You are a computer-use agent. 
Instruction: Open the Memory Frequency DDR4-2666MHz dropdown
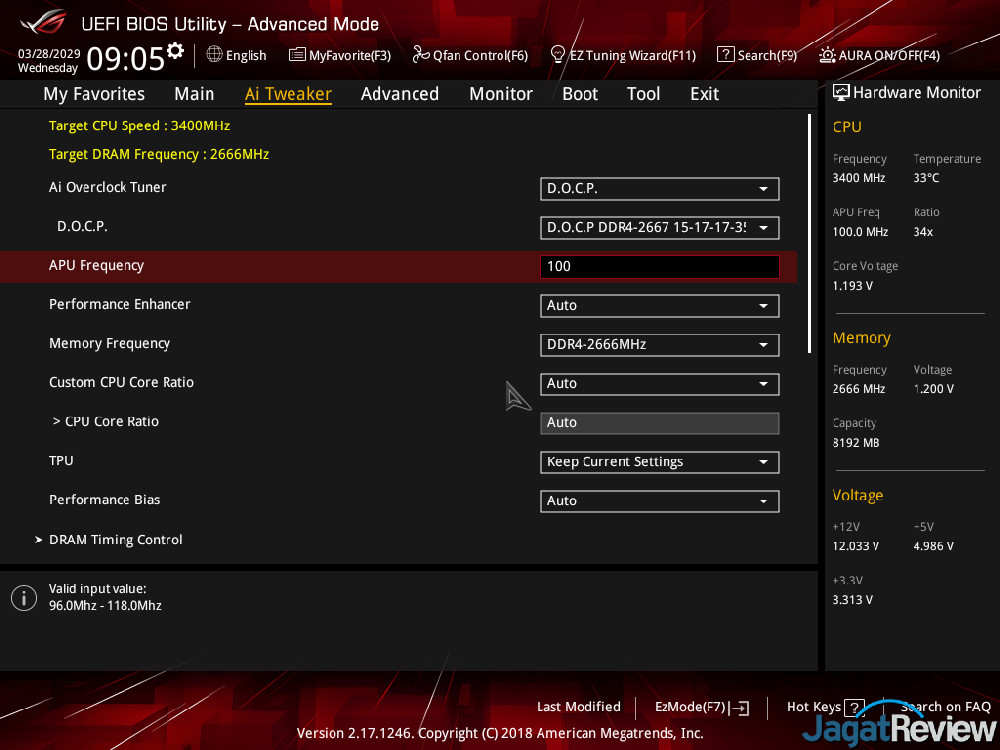click(x=659, y=345)
